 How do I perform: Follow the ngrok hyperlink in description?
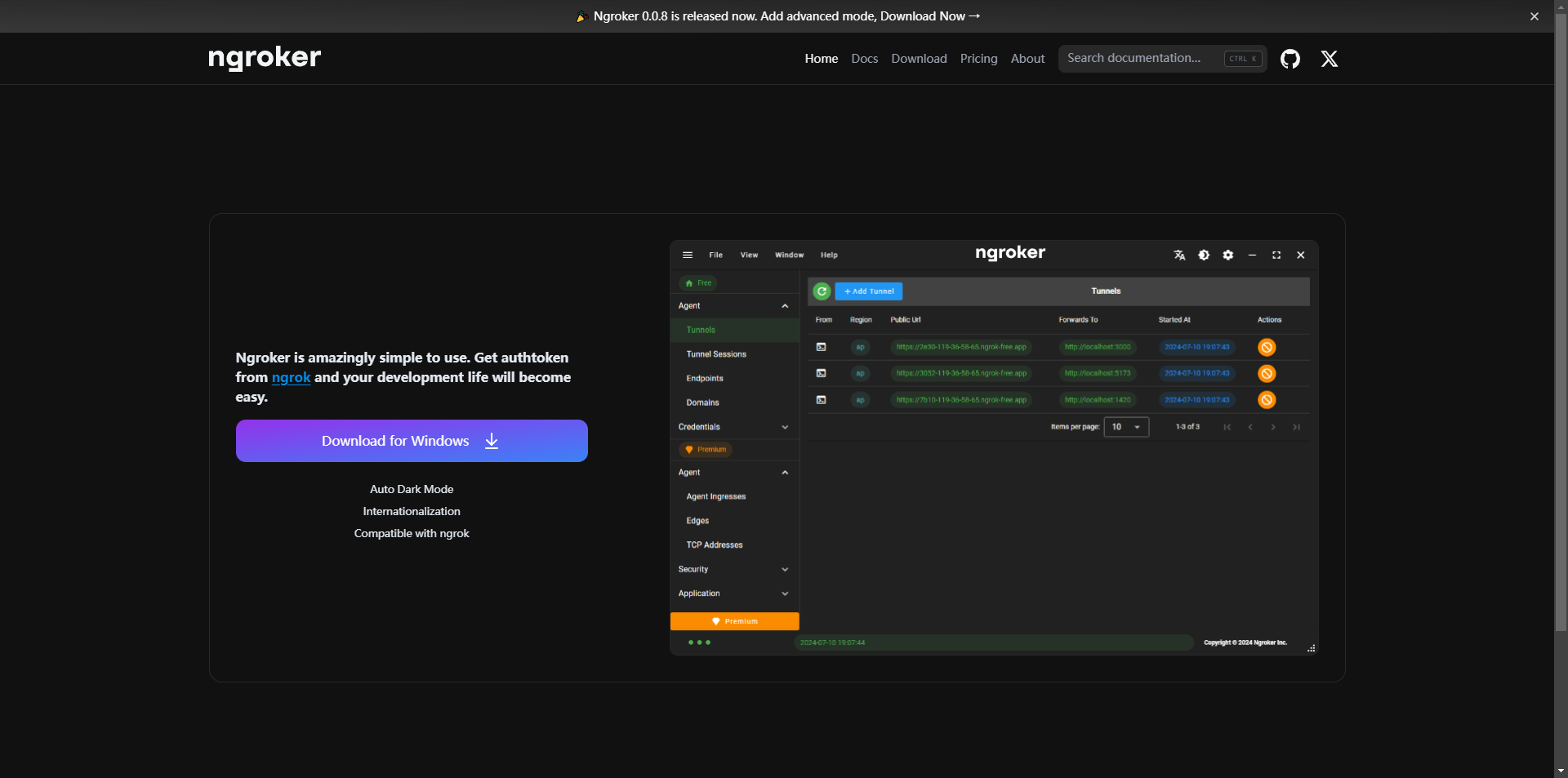(x=291, y=377)
